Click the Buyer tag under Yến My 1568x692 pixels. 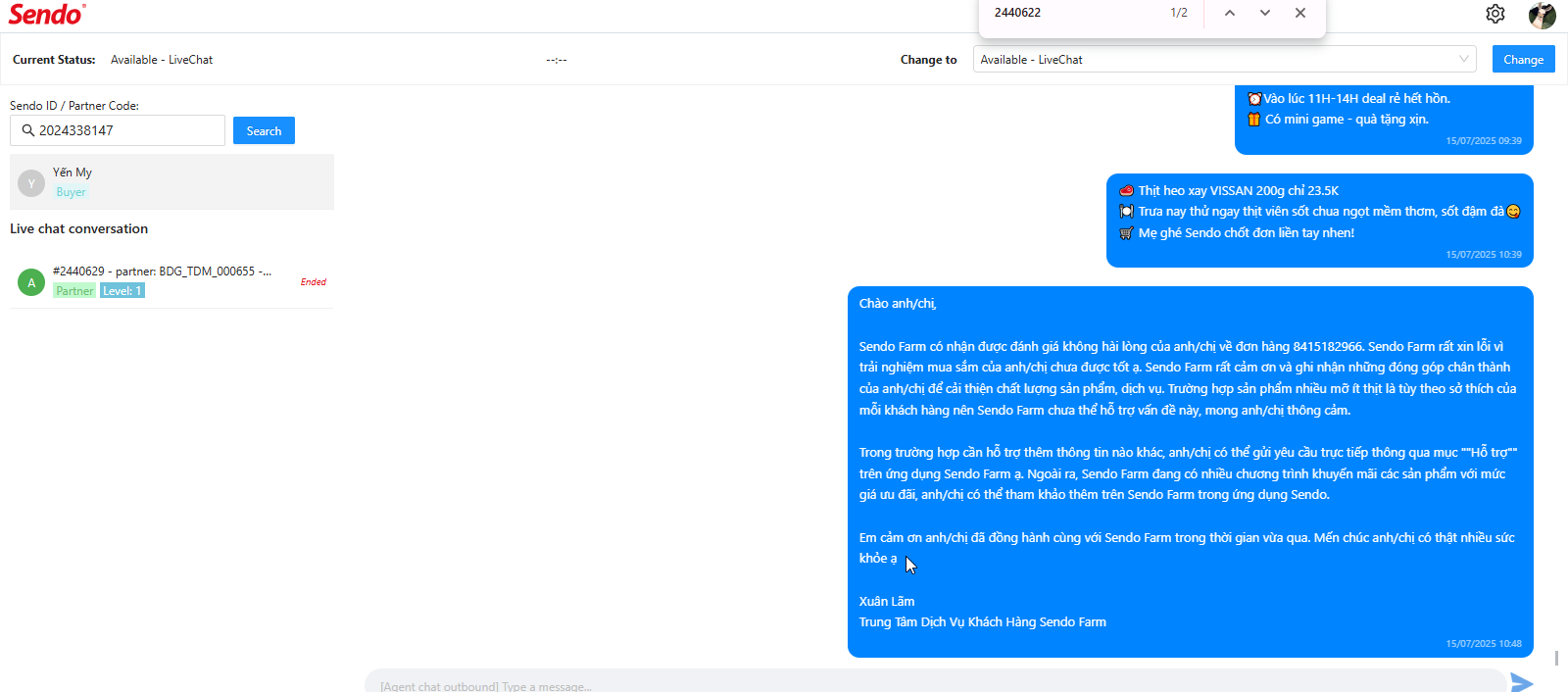coord(71,192)
